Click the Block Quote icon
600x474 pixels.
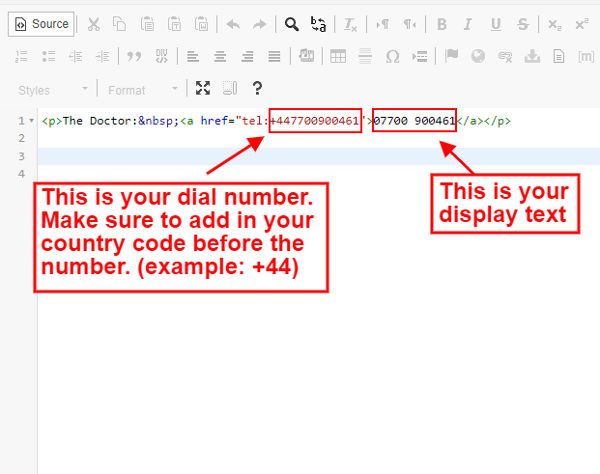point(134,57)
